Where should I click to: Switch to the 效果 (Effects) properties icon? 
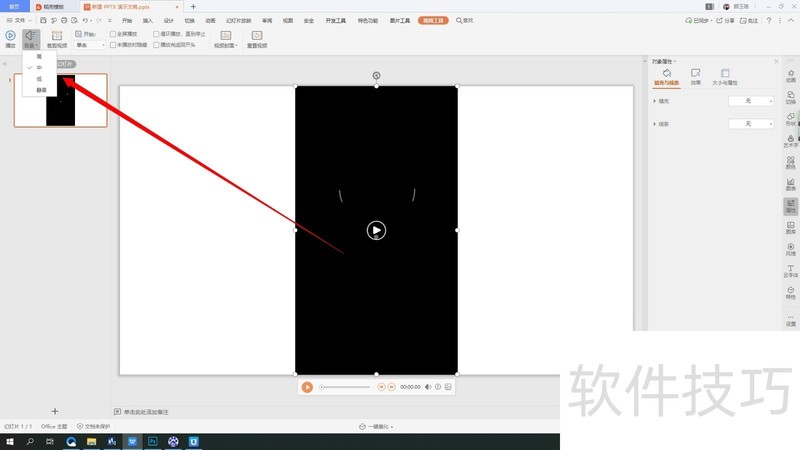click(695, 76)
